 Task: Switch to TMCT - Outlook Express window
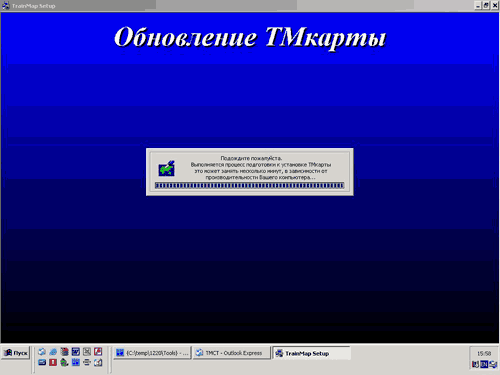[x=232, y=353]
